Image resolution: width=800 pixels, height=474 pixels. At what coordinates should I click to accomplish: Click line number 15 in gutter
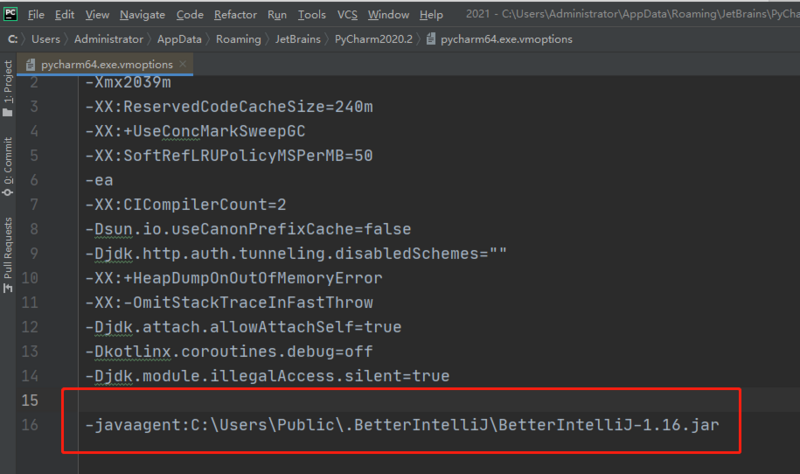coord(30,401)
